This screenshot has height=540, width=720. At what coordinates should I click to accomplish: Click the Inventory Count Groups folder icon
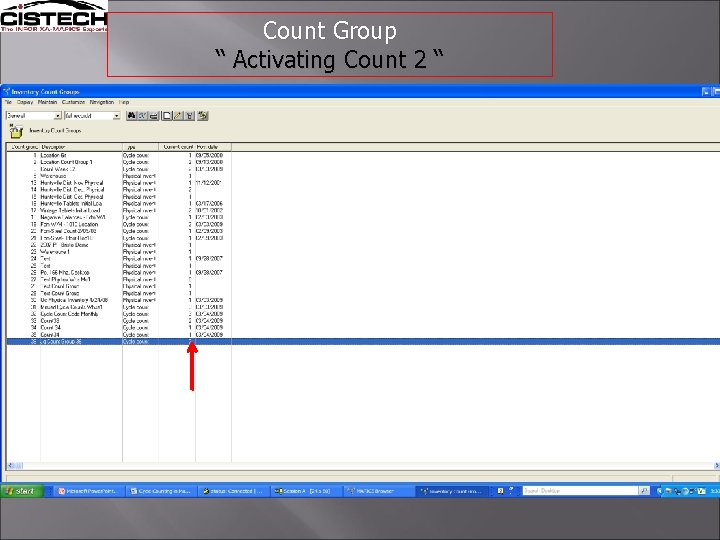click(16, 131)
